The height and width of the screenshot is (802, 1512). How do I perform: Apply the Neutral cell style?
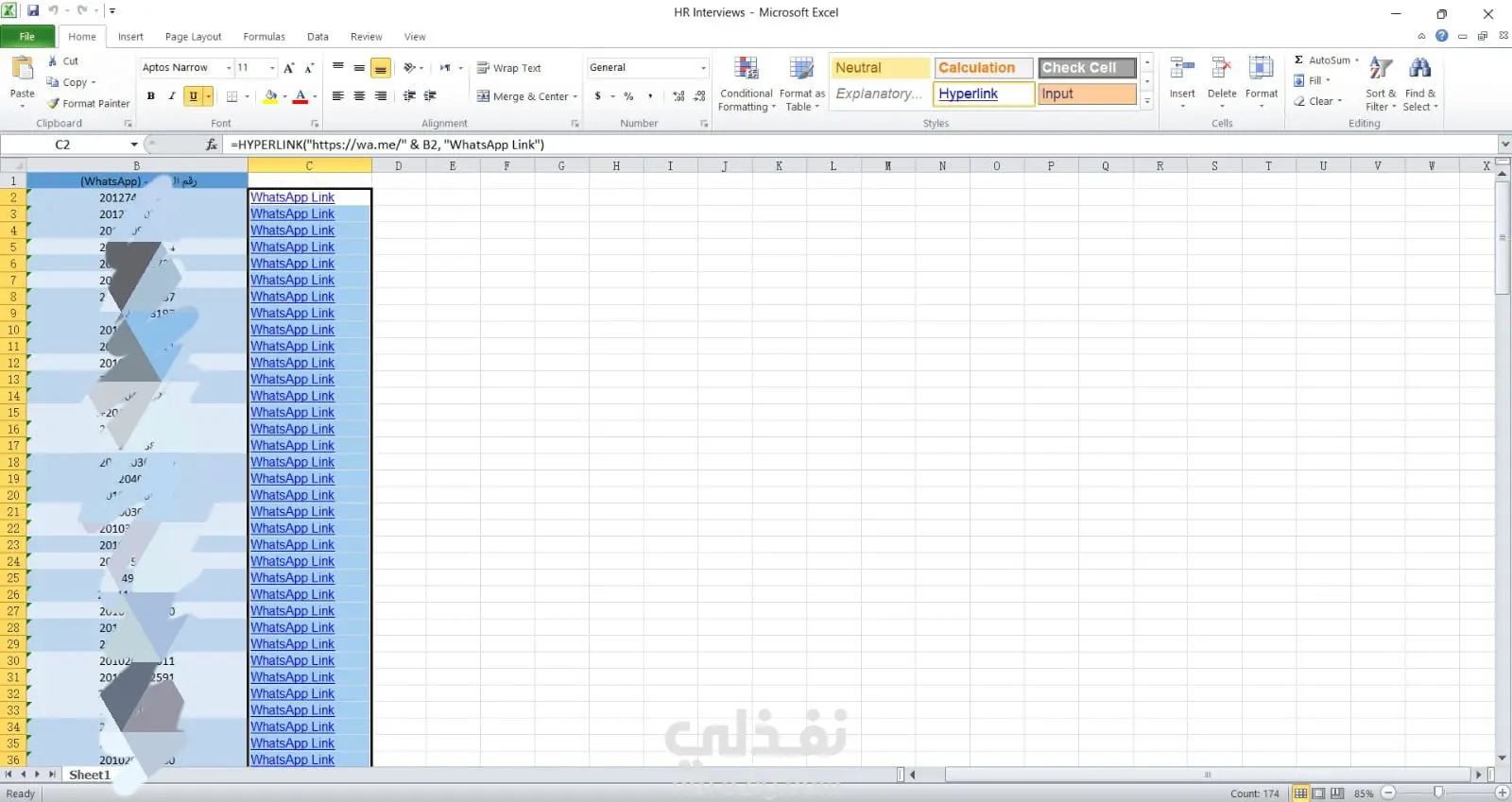(x=881, y=68)
